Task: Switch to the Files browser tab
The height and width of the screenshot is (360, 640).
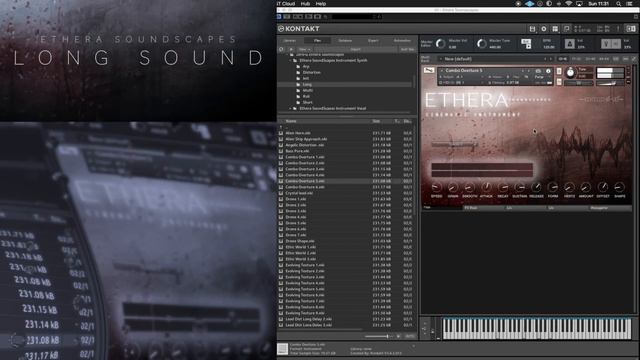Action: click(x=317, y=40)
